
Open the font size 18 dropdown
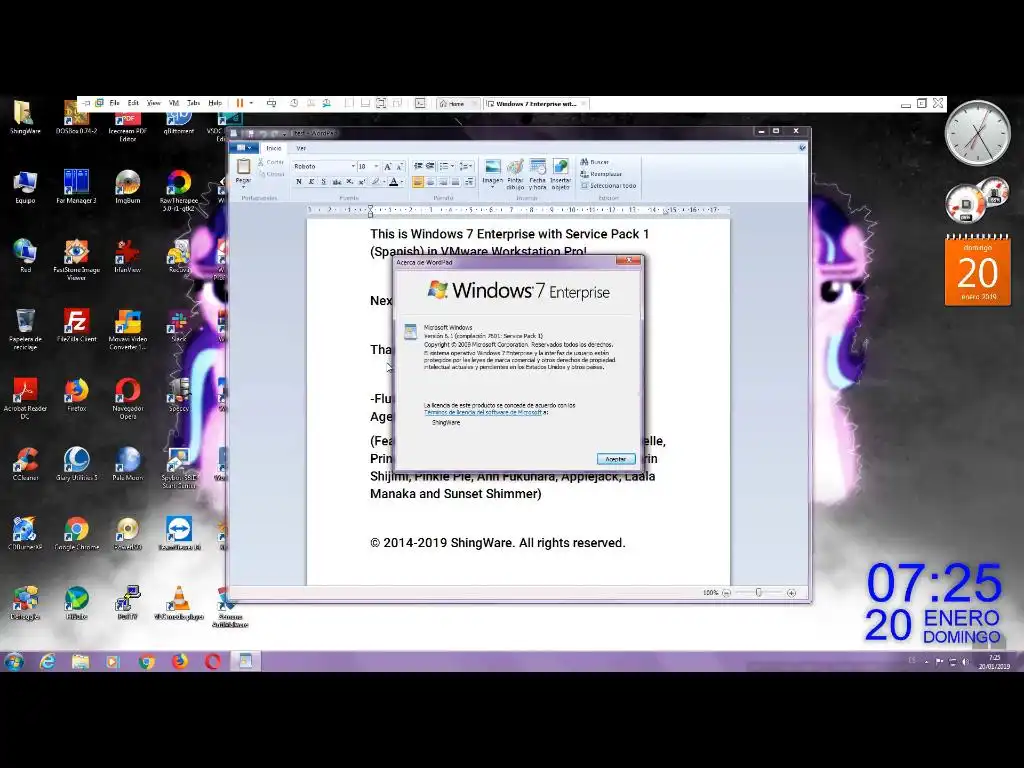click(376, 167)
